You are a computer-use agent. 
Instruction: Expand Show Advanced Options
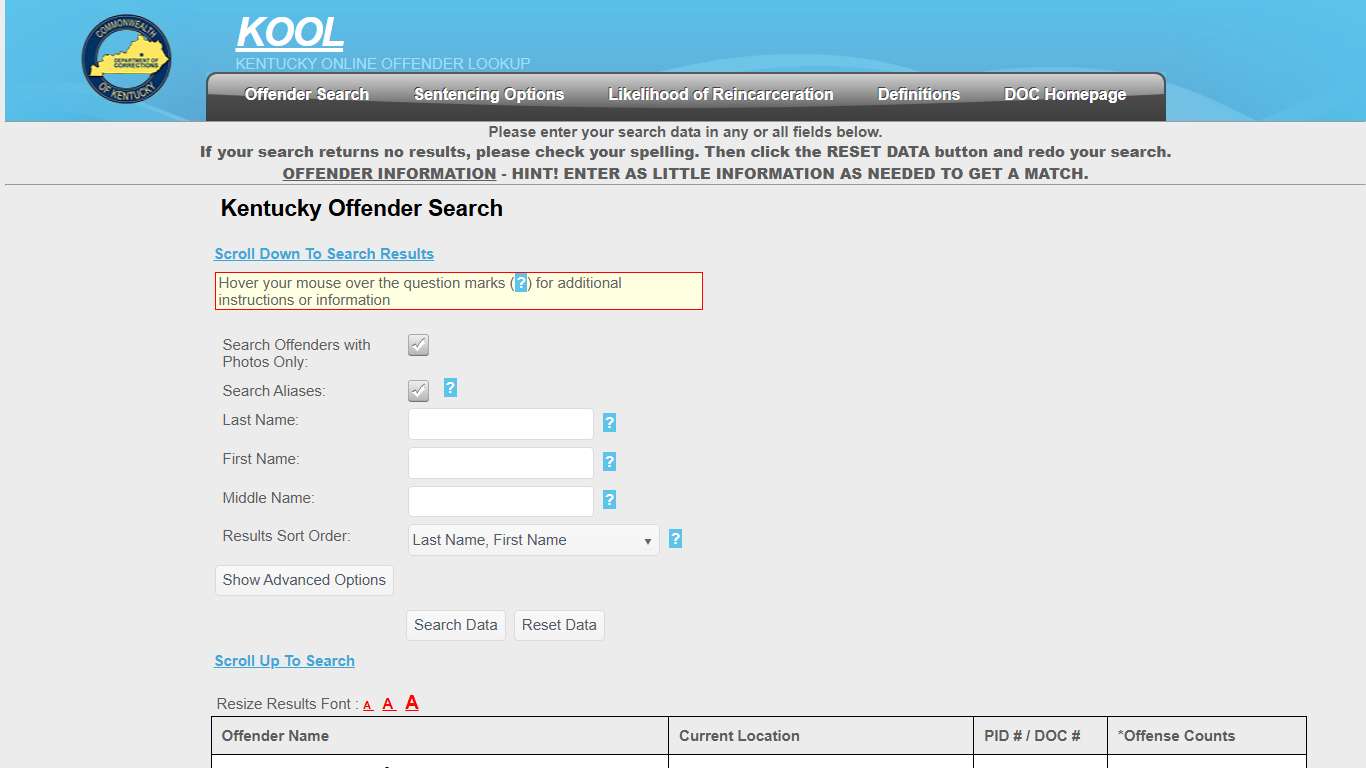(303, 580)
